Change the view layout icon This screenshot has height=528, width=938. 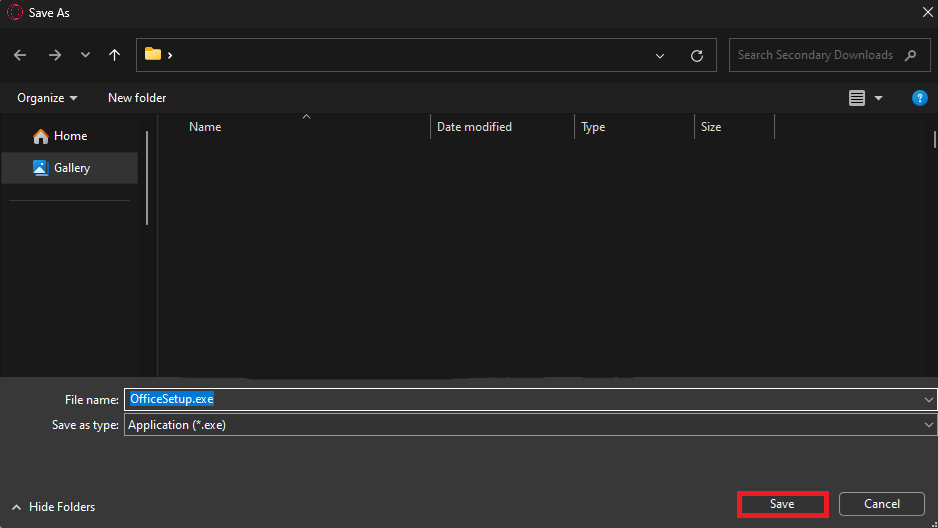pos(857,98)
